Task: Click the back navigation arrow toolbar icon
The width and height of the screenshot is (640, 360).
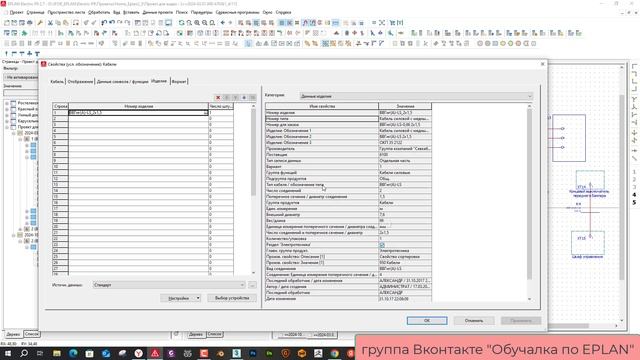Action: pyautogui.click(x=222, y=23)
